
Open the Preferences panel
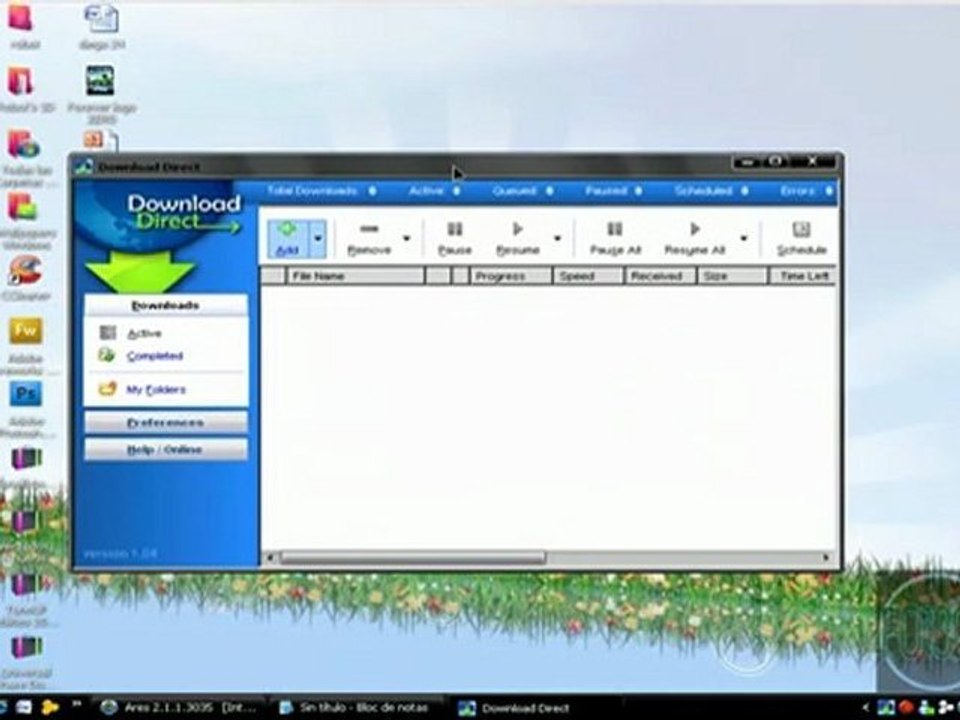point(166,422)
